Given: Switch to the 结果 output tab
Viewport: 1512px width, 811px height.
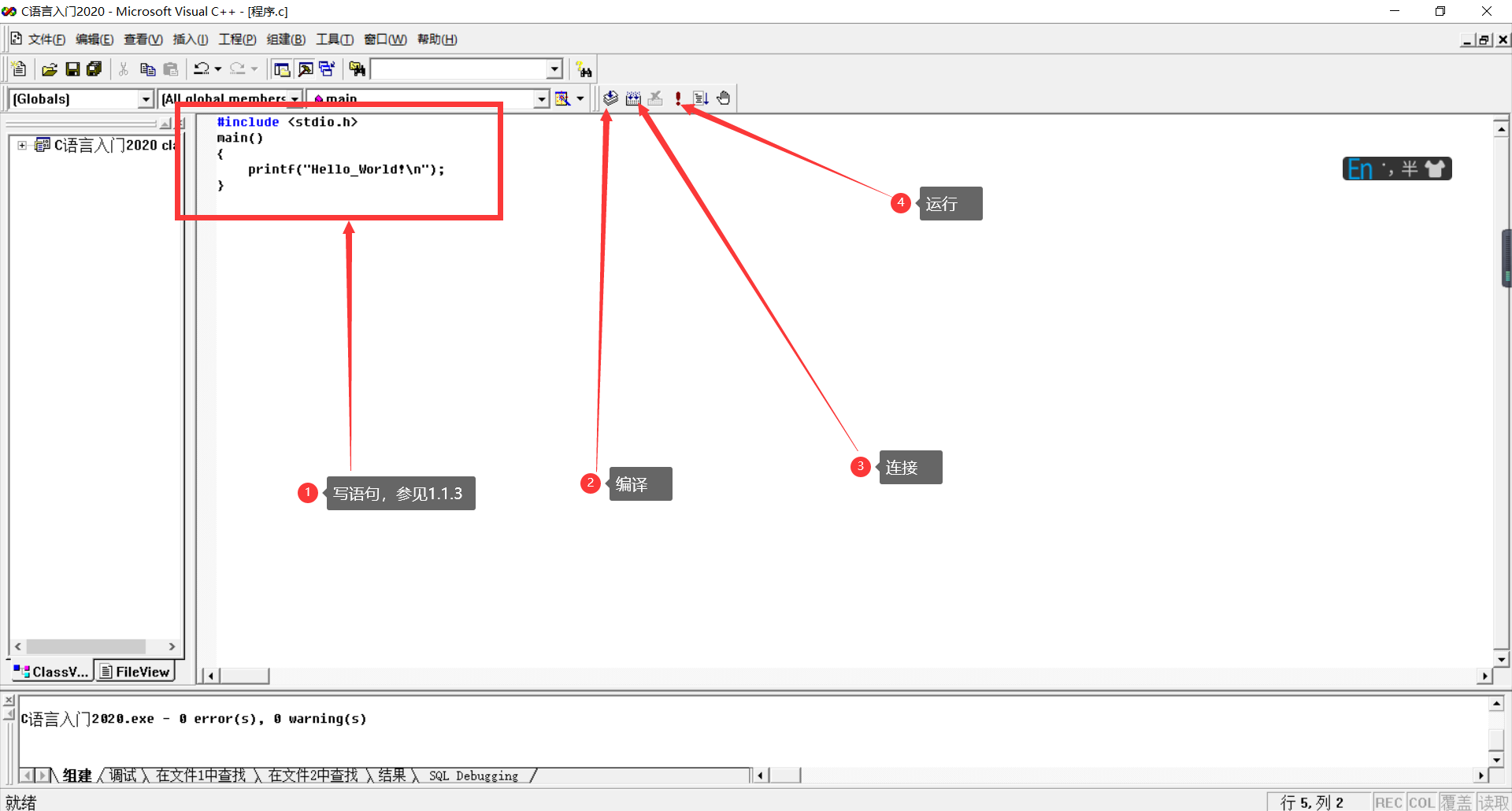Looking at the screenshot, I should (x=392, y=776).
